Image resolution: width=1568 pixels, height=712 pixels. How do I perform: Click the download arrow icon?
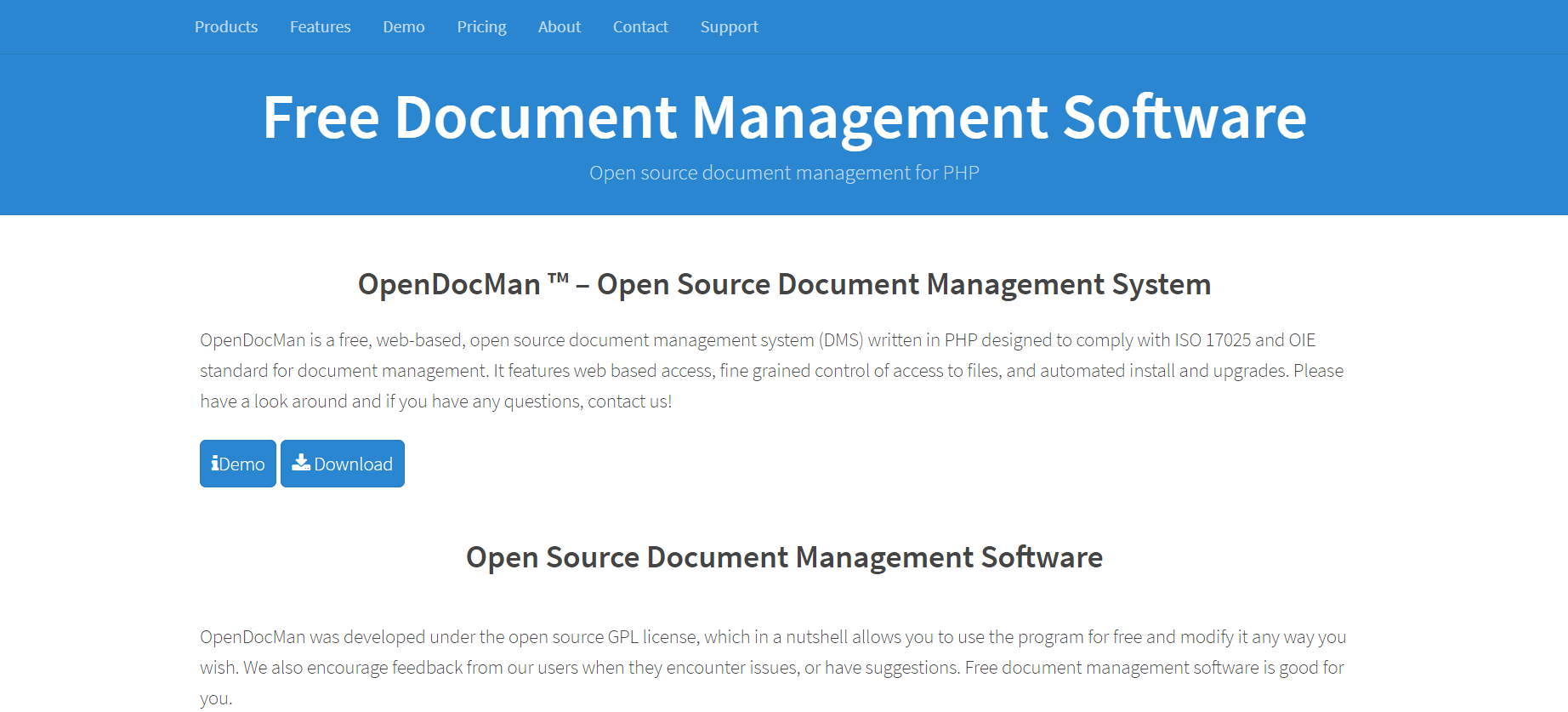coord(301,462)
